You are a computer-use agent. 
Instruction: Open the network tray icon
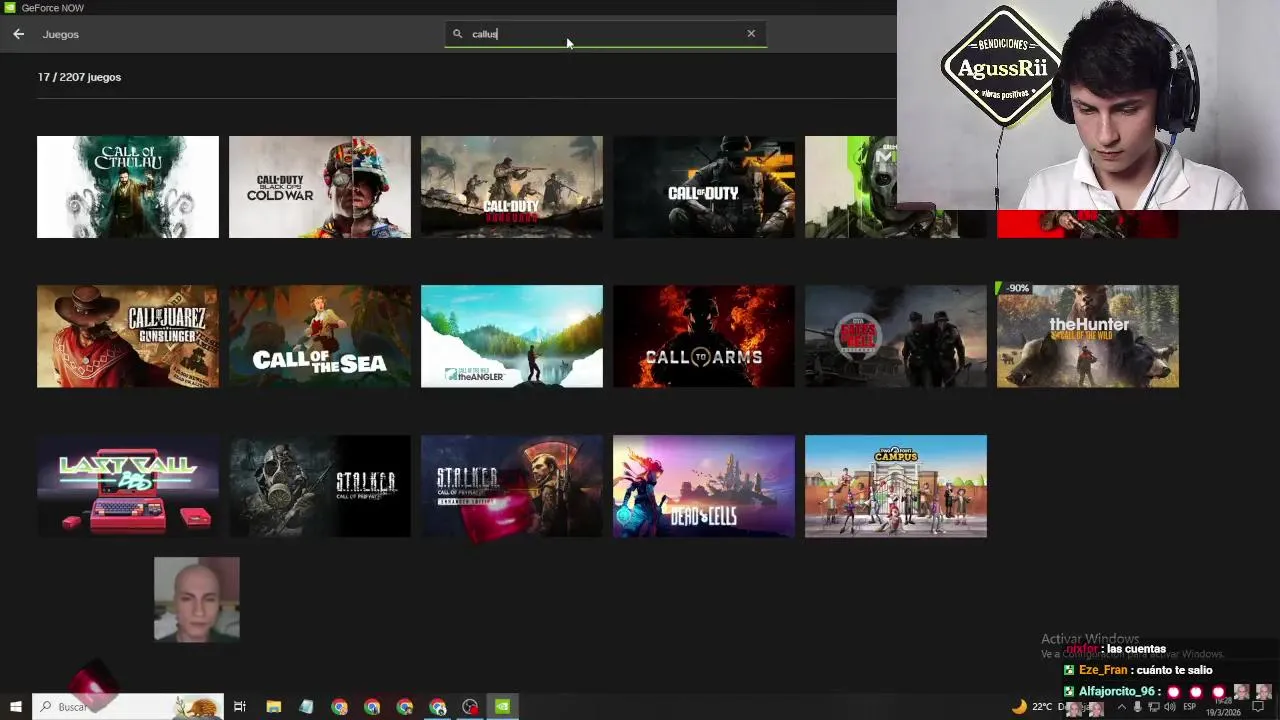coord(1153,707)
